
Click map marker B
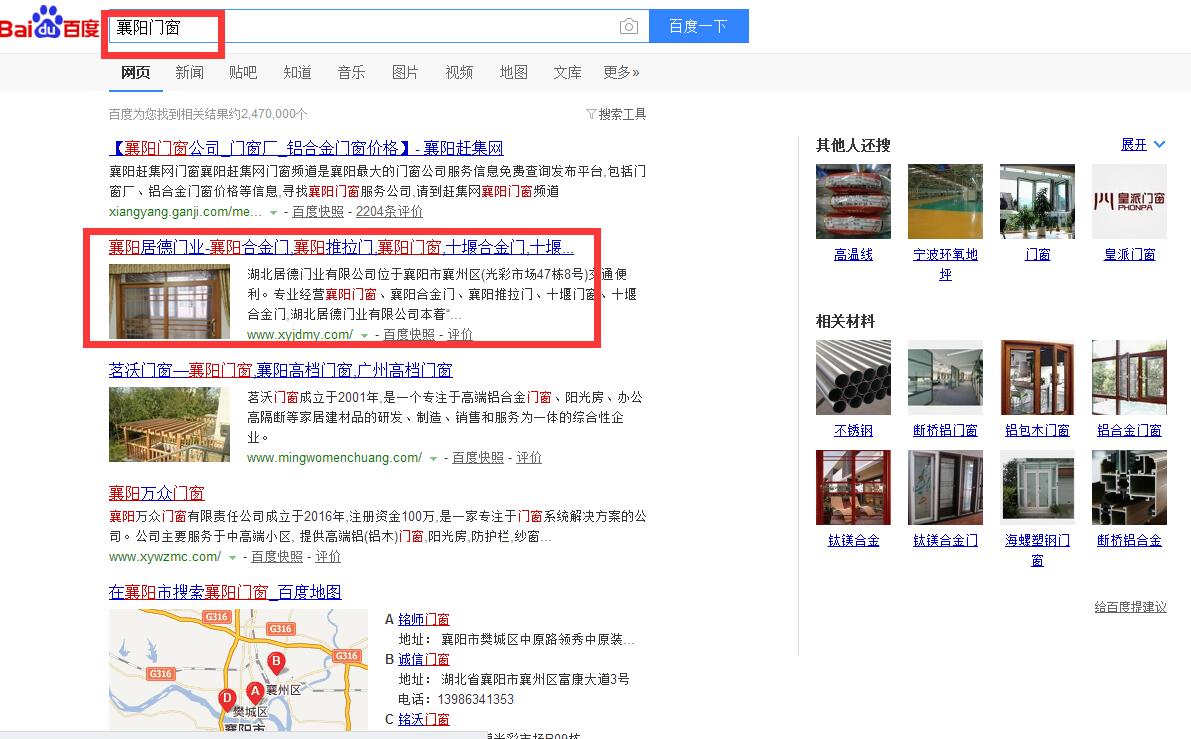pyautogui.click(x=276, y=662)
